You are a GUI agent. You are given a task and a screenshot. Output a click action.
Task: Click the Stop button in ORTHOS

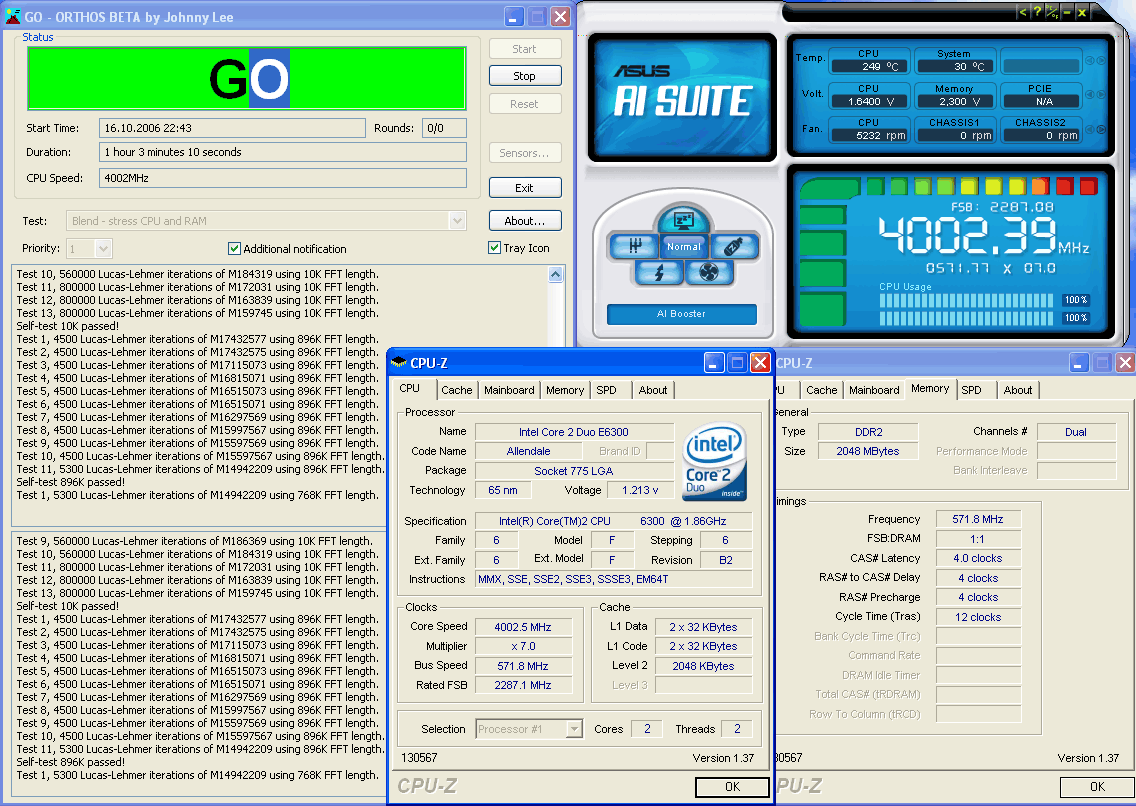(525, 76)
